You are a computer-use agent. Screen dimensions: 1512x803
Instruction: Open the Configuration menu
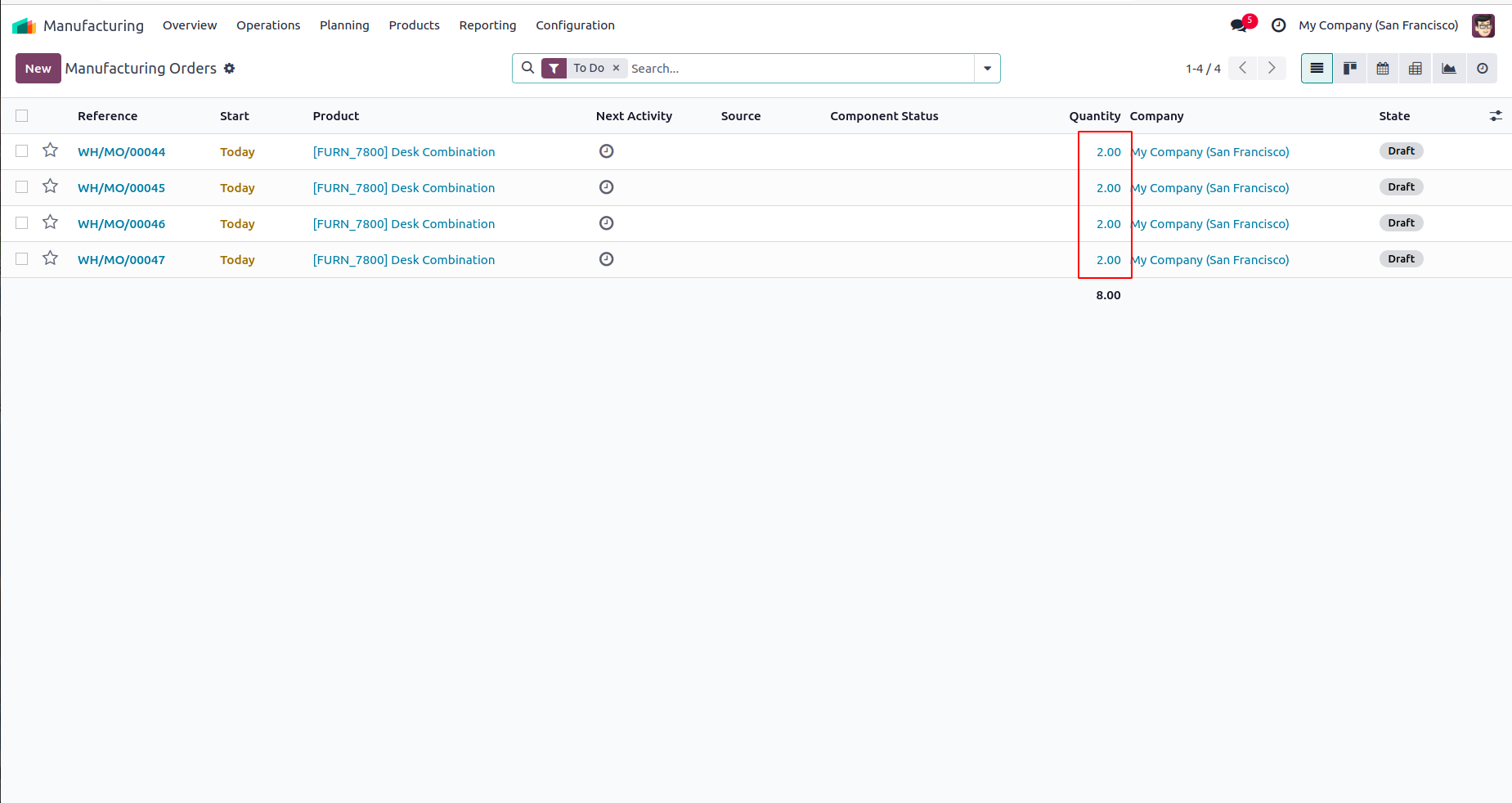(575, 25)
